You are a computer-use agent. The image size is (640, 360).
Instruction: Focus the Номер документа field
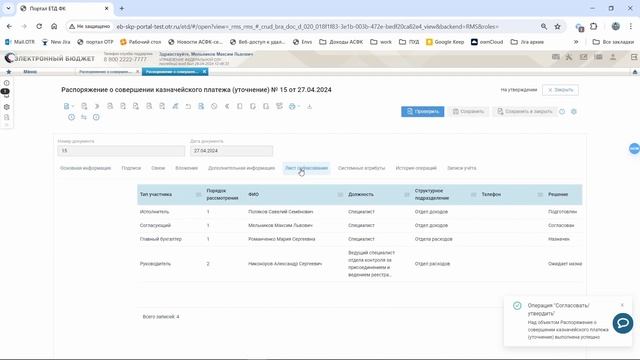(x=121, y=151)
